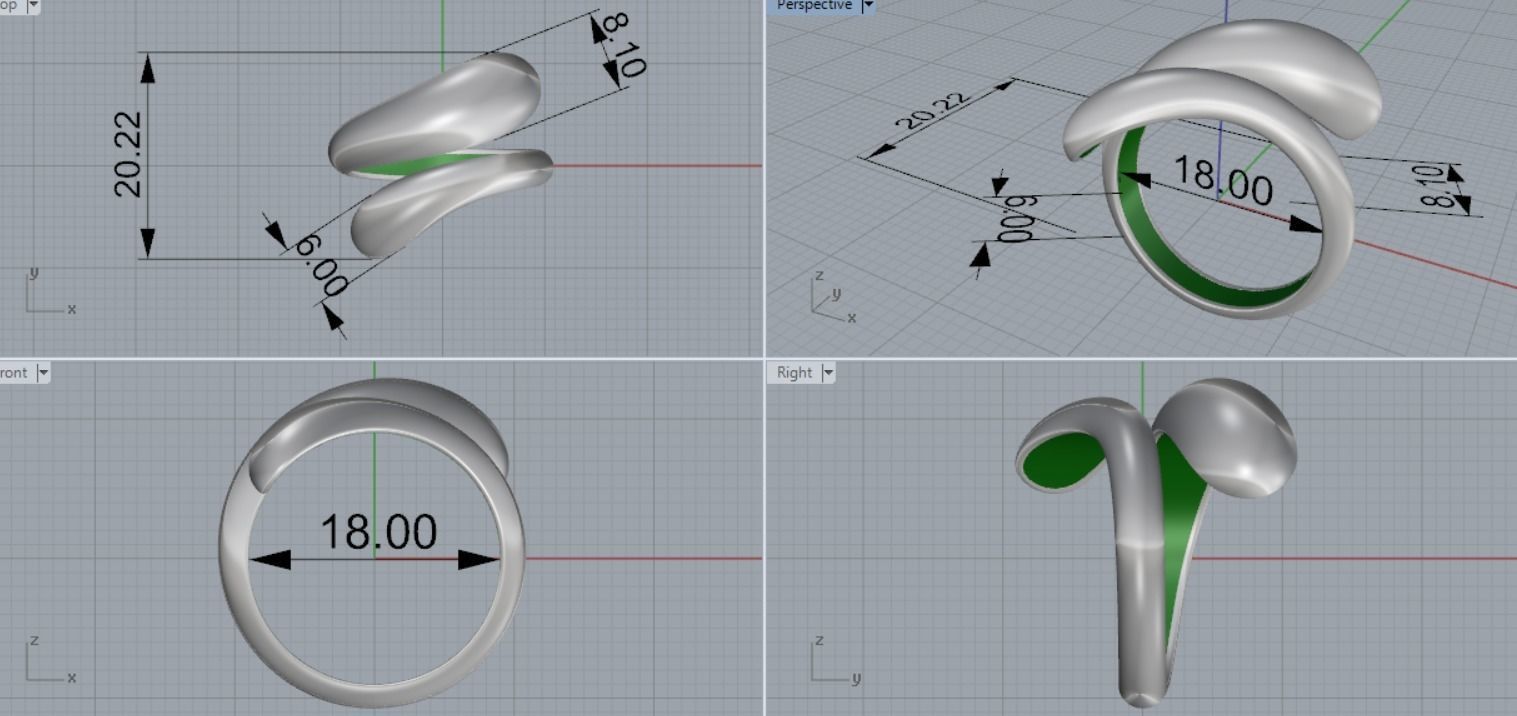Open the Top viewport dropdown arrow
This screenshot has width=1517, height=716.
pyautogui.click(x=33, y=5)
